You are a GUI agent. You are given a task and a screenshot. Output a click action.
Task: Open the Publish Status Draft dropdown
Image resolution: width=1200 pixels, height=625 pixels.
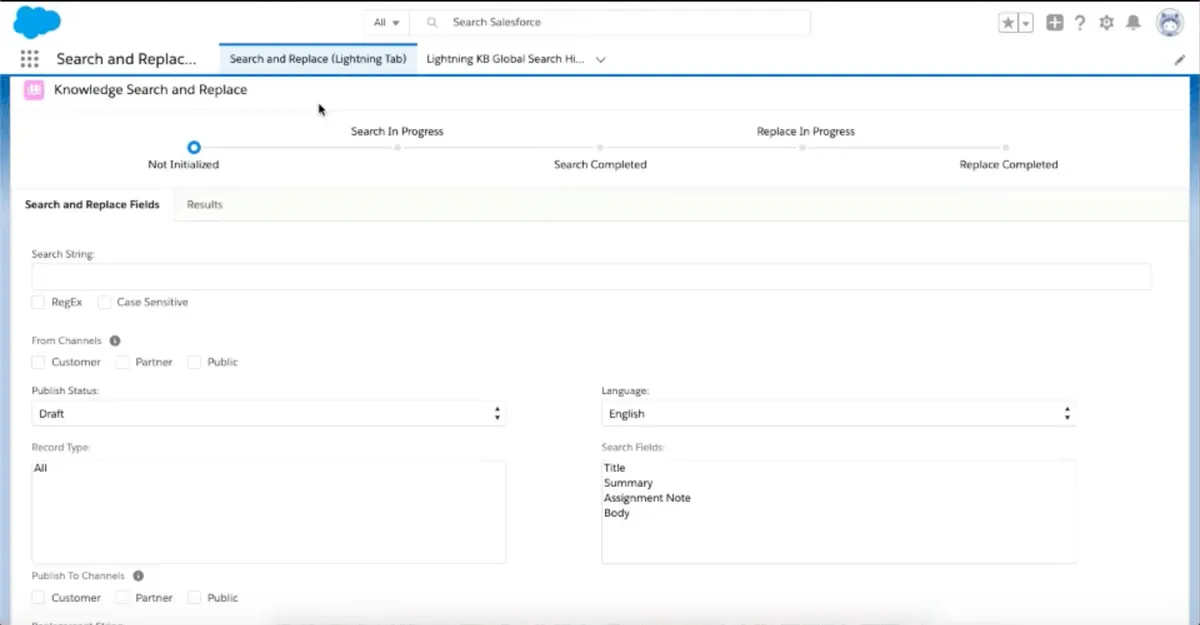click(x=269, y=413)
